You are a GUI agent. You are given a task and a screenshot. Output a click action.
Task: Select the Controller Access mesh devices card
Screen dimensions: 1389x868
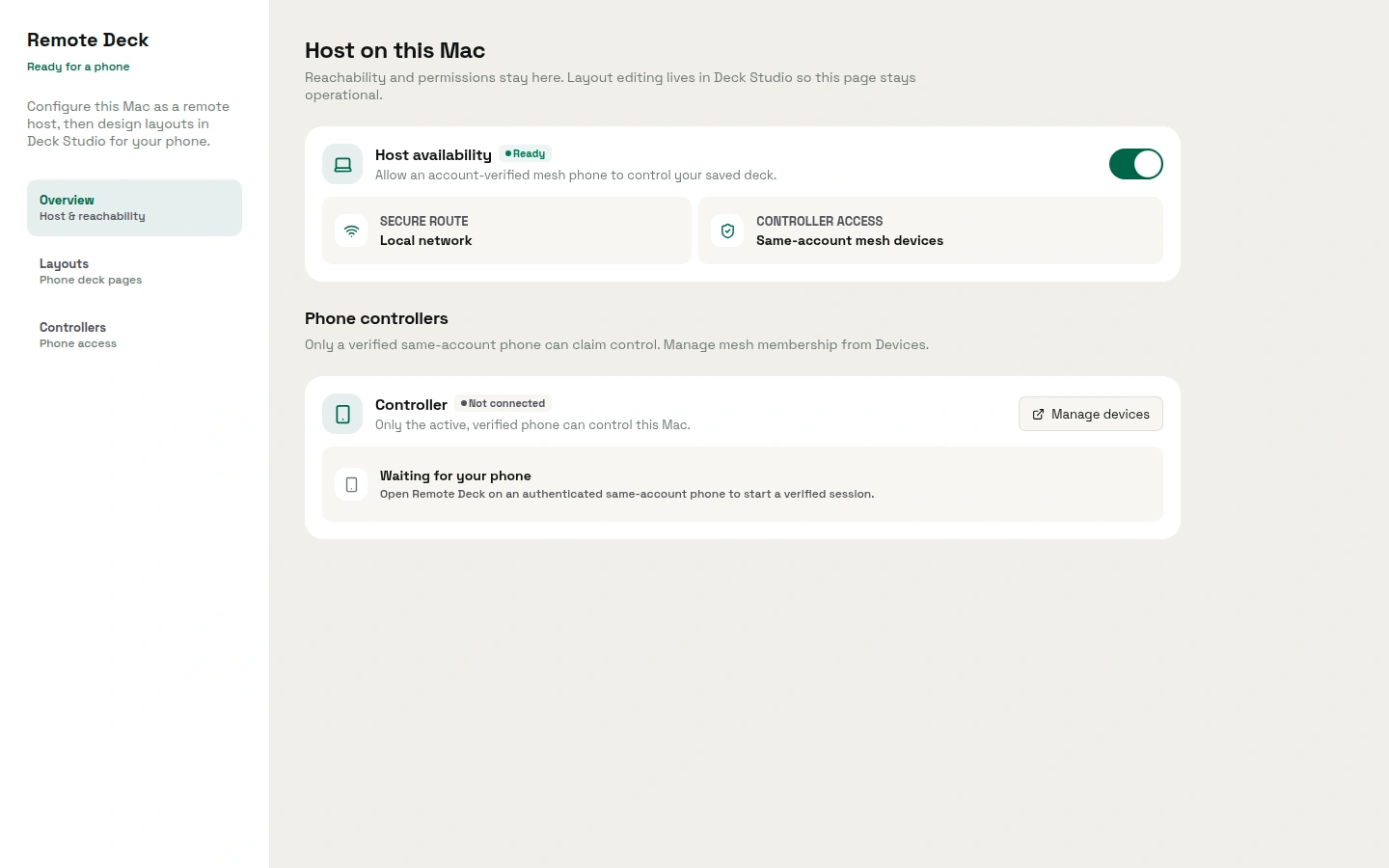tap(930, 231)
